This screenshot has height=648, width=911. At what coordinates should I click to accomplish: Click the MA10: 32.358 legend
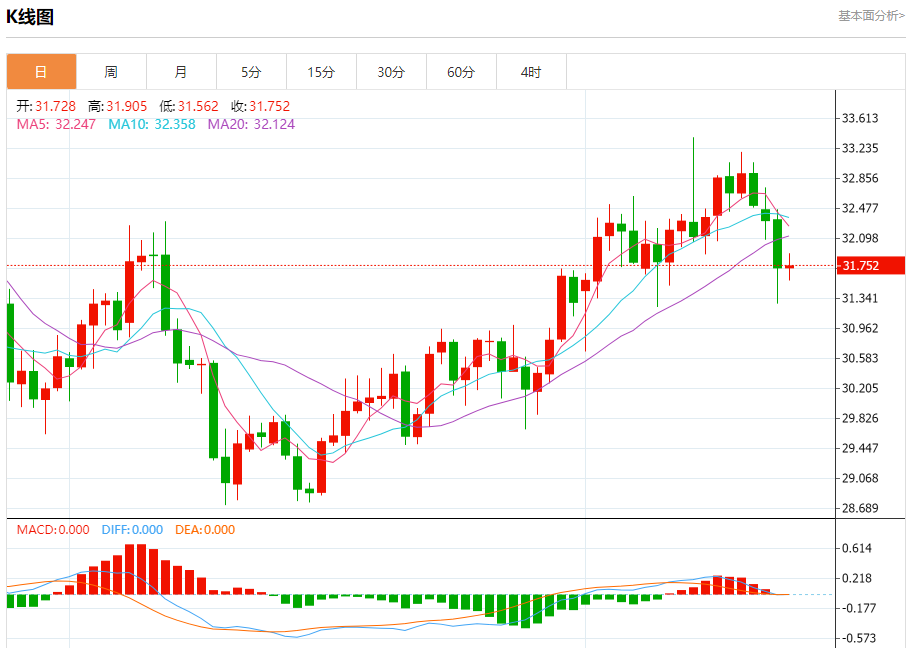pyautogui.click(x=152, y=124)
